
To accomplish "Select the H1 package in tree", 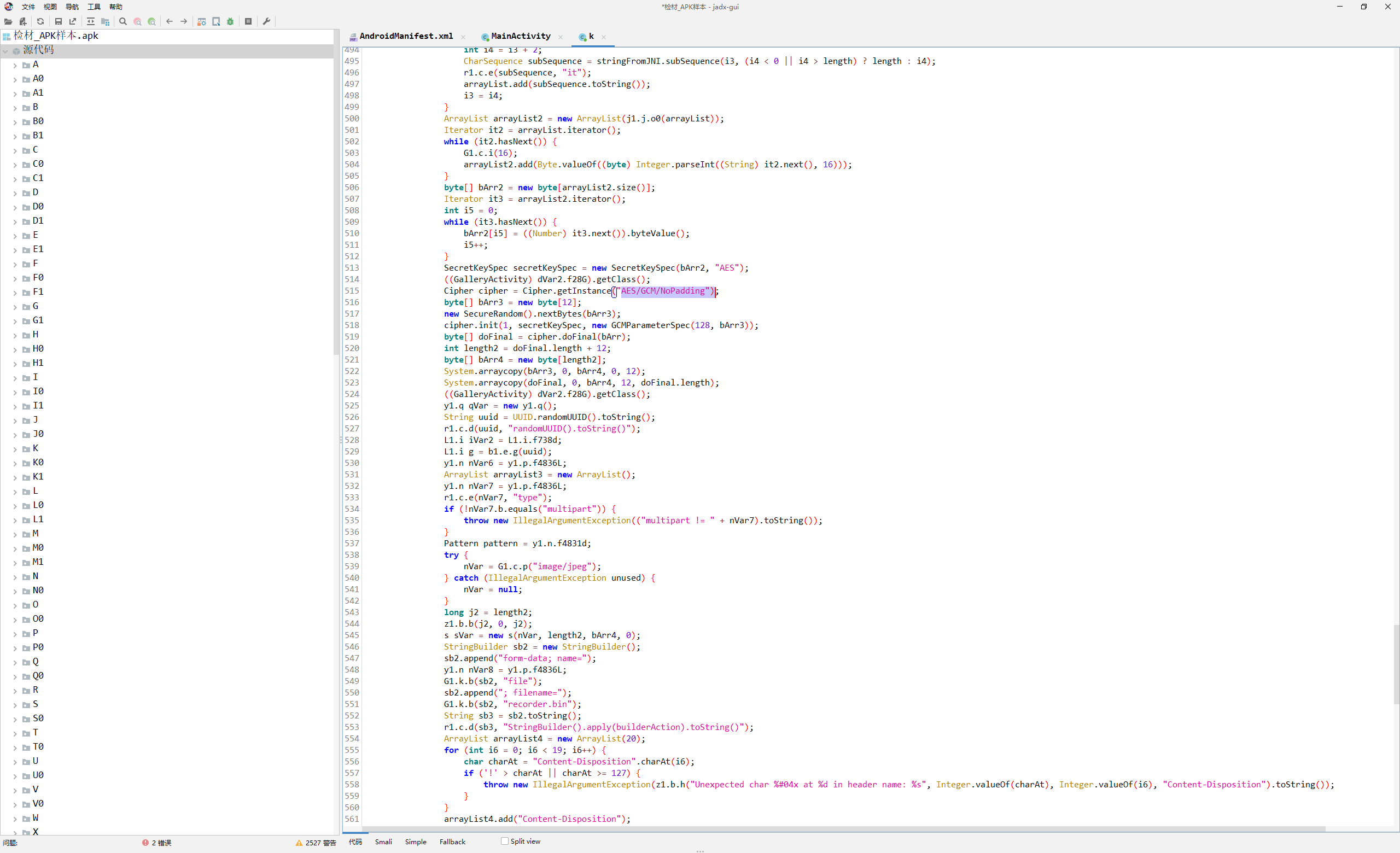I will (38, 363).
